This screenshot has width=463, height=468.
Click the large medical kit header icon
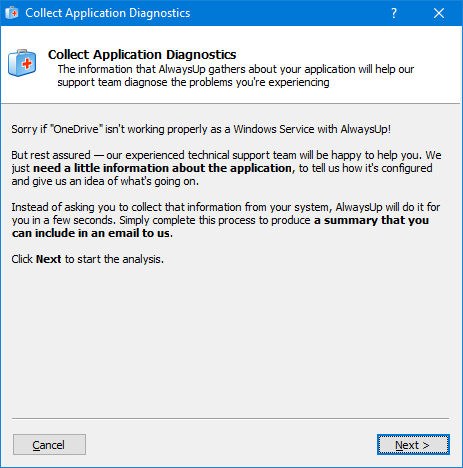[22, 63]
